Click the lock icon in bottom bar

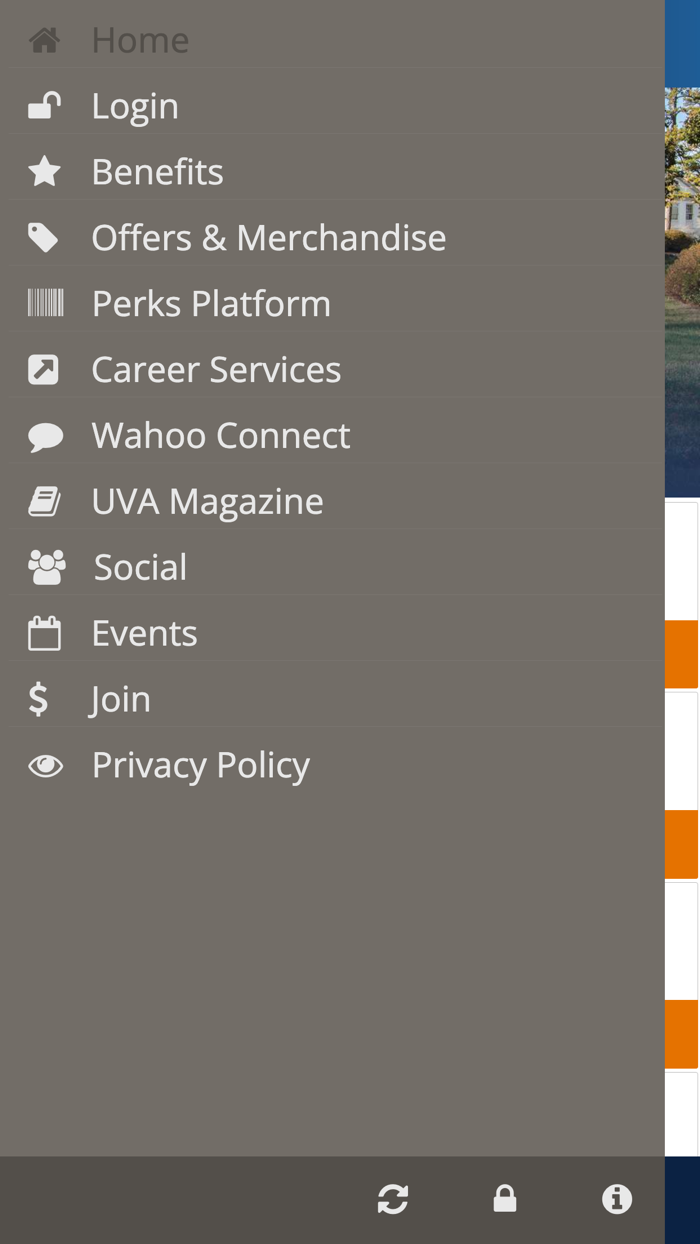coord(505,1199)
